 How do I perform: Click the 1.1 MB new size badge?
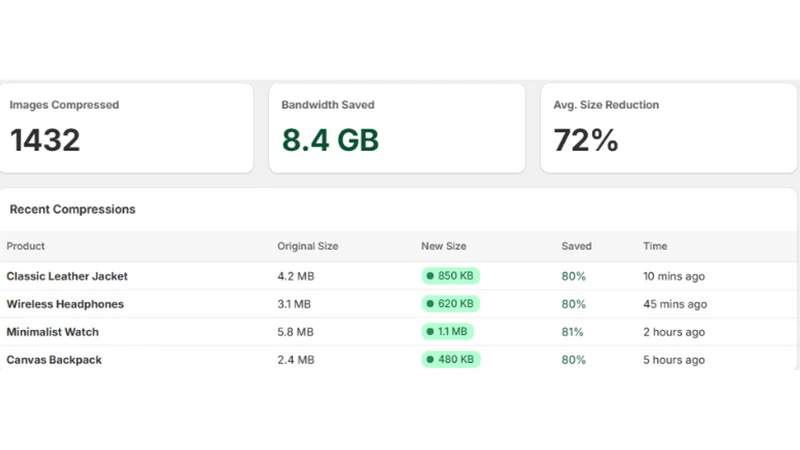pyautogui.click(x=447, y=332)
